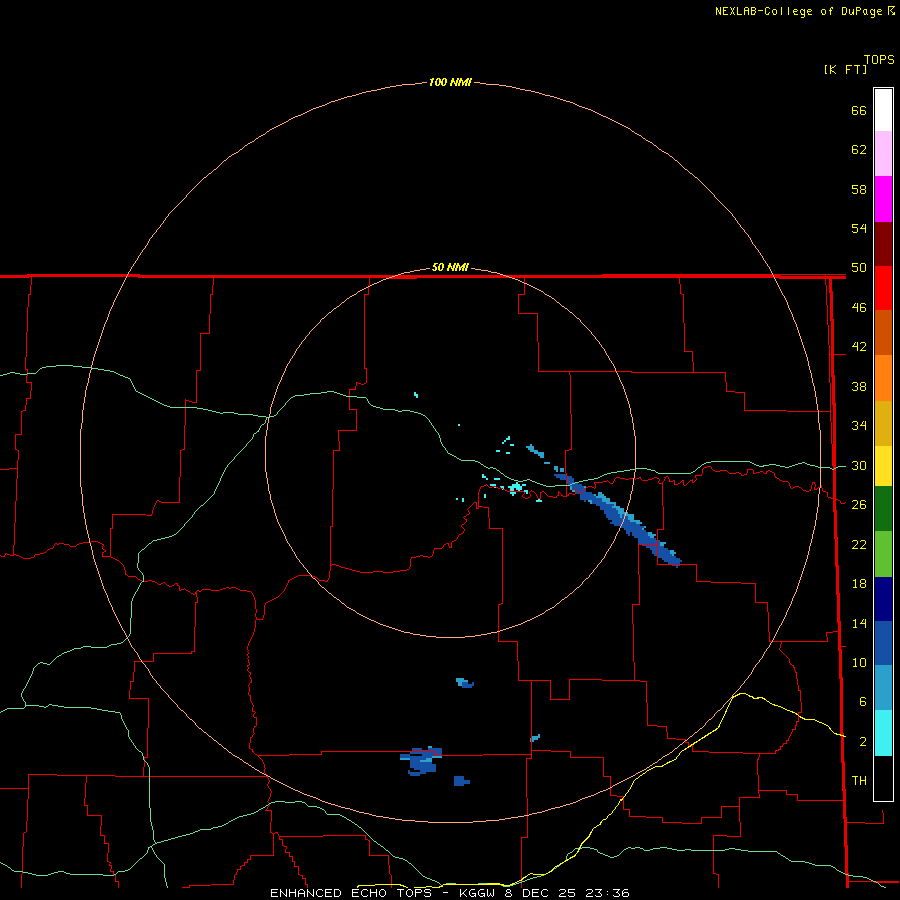Click the 100 NMI range ring label

pos(450,82)
